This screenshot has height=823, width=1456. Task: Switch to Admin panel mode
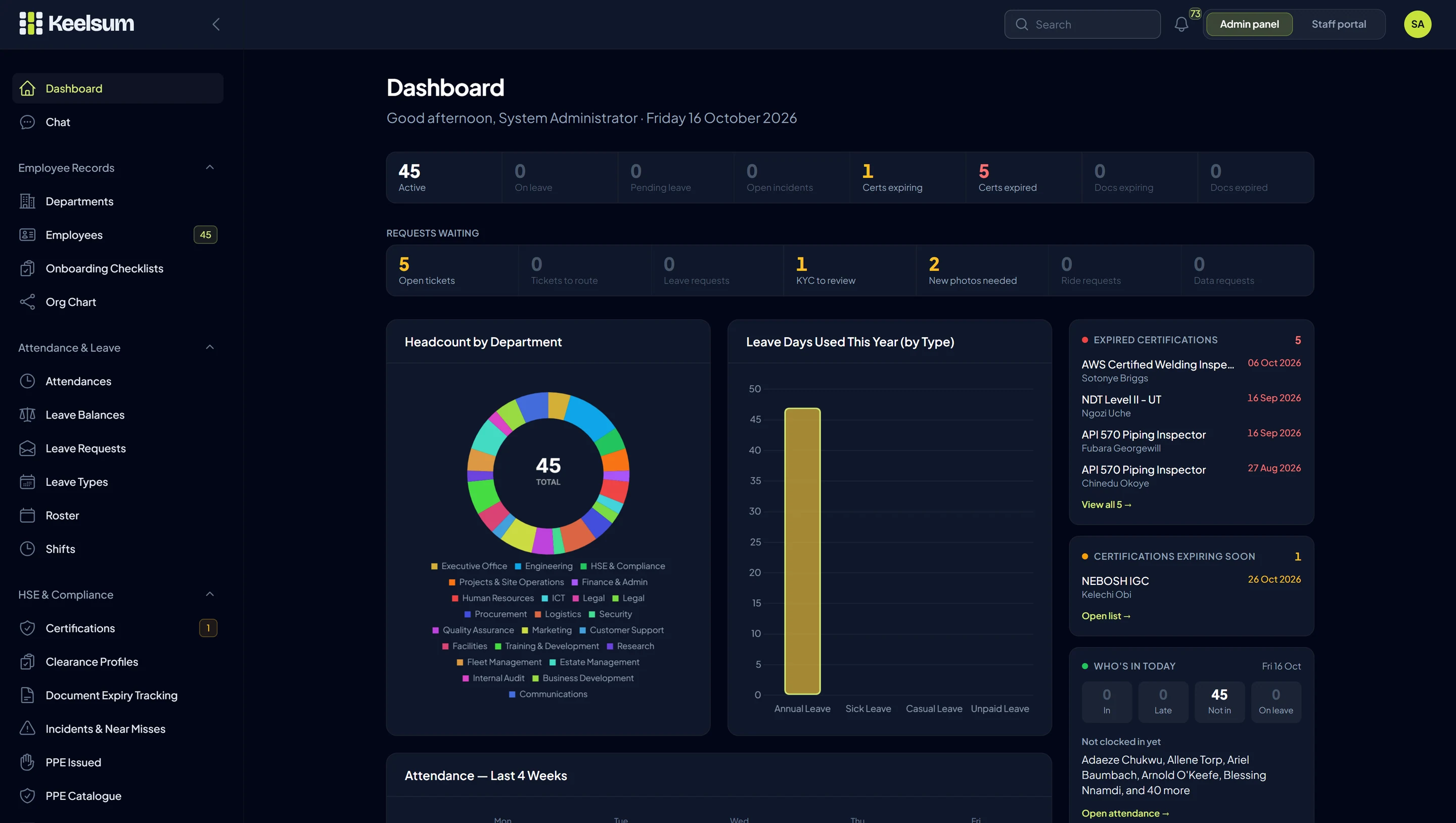pos(1249,24)
